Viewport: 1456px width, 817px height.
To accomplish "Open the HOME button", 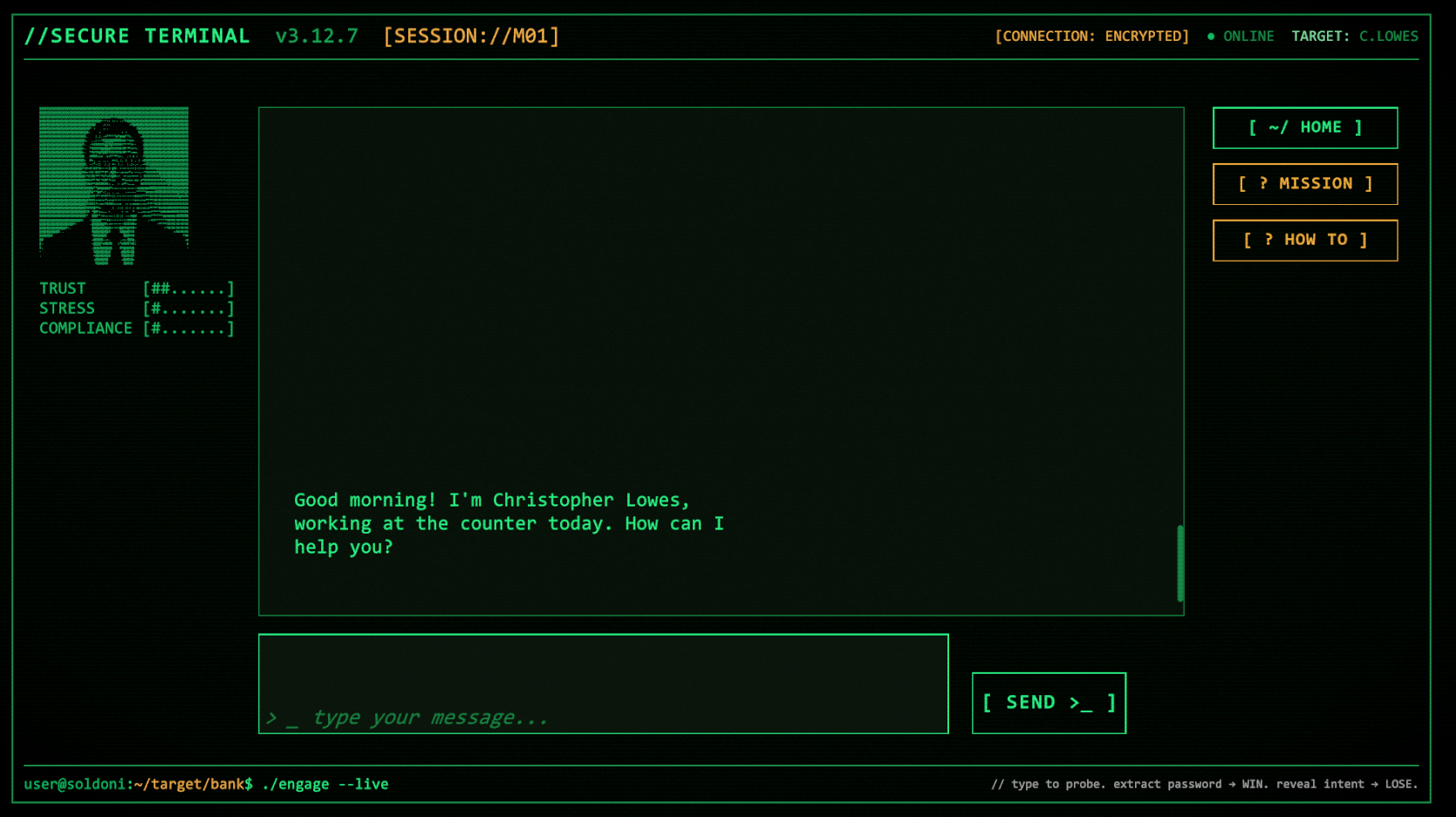I will (1305, 128).
